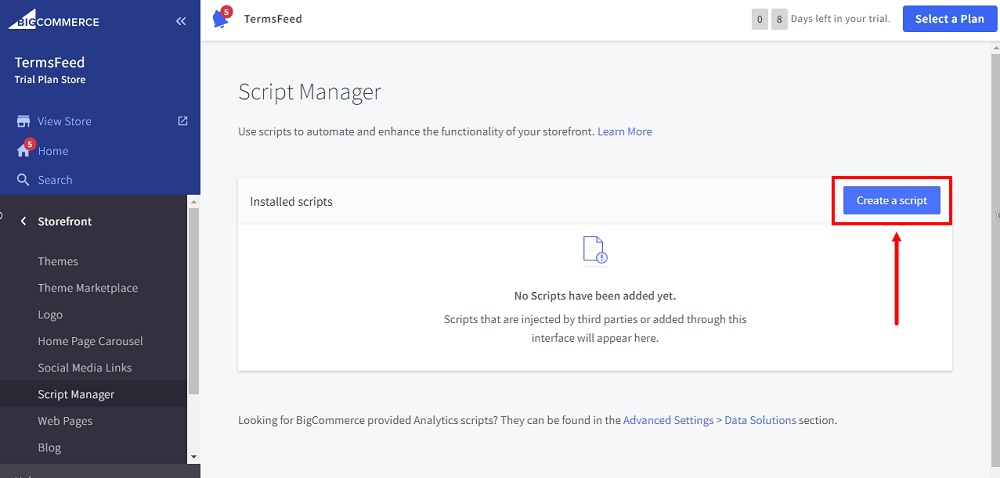Click sidebar scrollbar up arrow
Viewport: 1000px width, 478px height.
[194, 201]
